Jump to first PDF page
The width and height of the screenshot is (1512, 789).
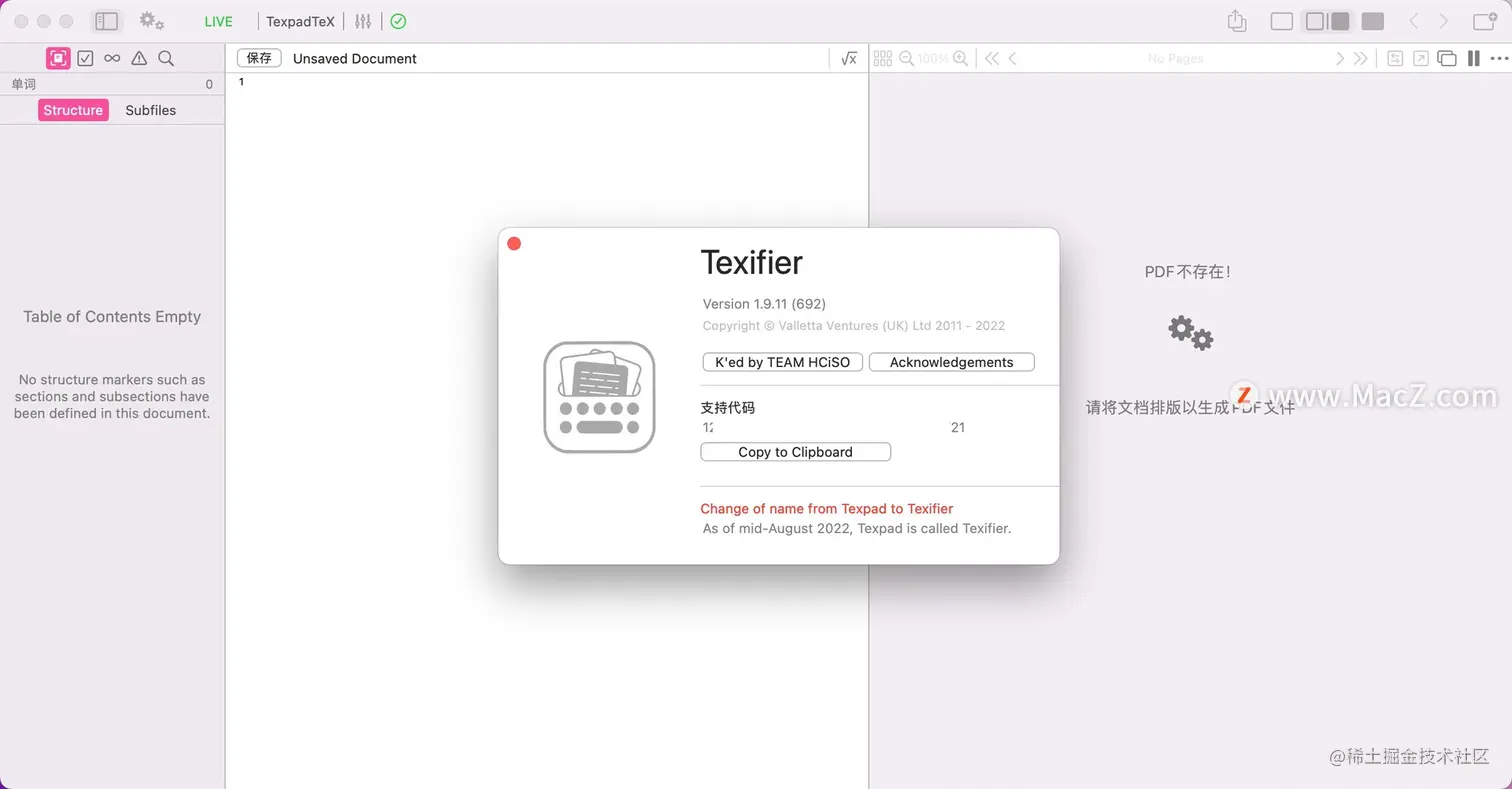click(x=992, y=58)
